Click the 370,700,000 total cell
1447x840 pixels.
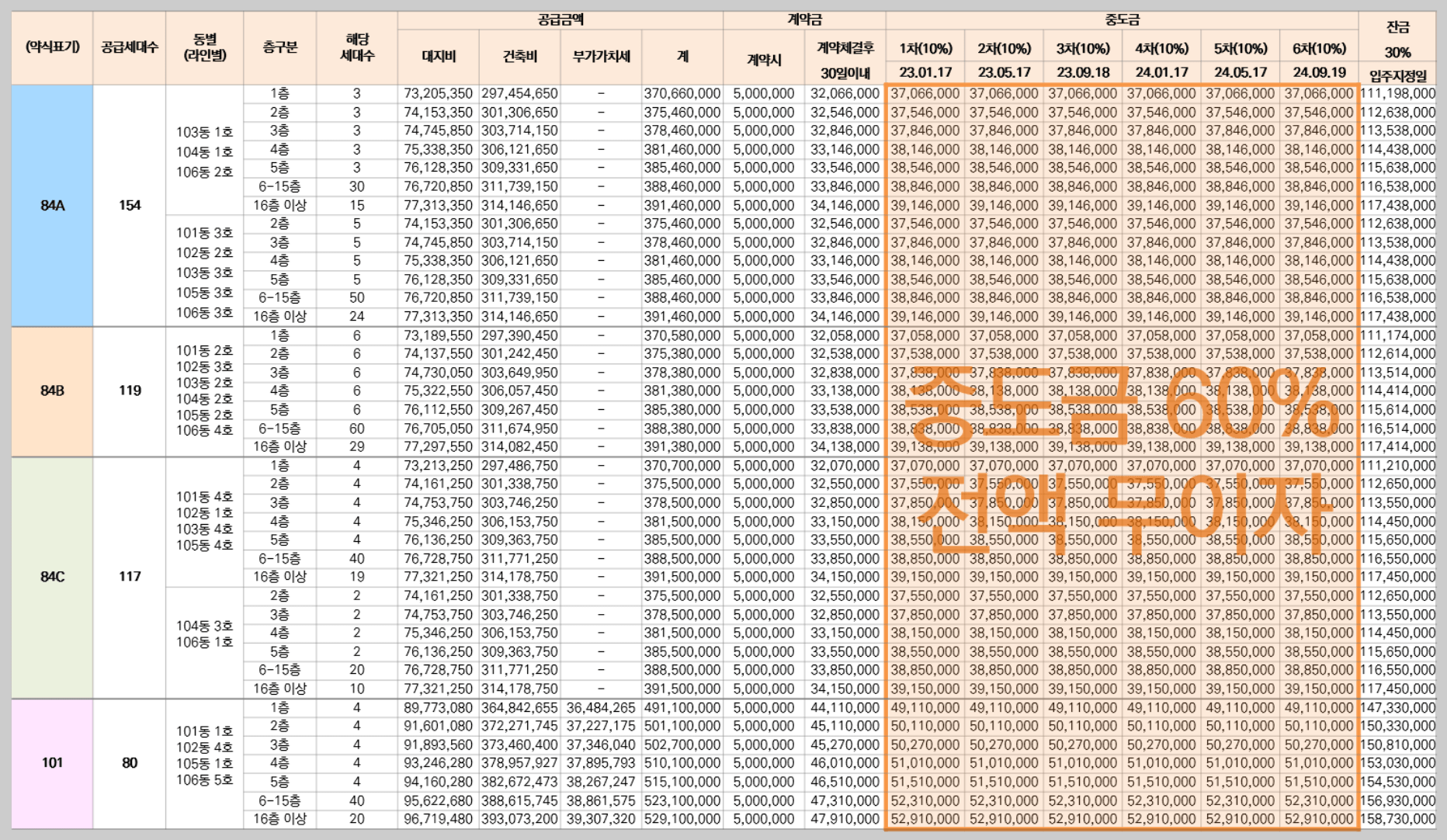pyautogui.click(x=682, y=466)
